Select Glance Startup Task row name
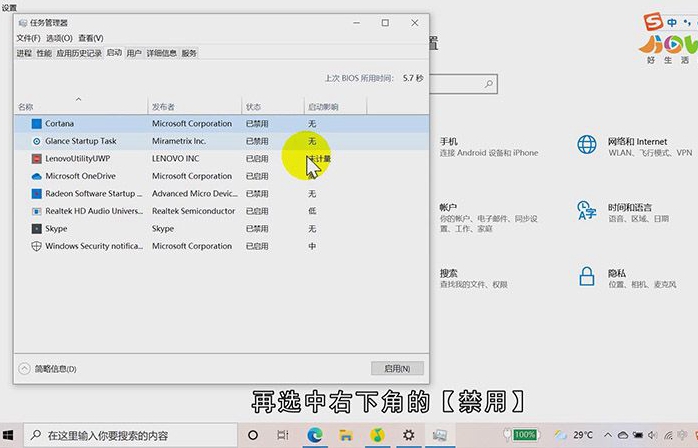This screenshot has height=448, width=698. pos(81,141)
